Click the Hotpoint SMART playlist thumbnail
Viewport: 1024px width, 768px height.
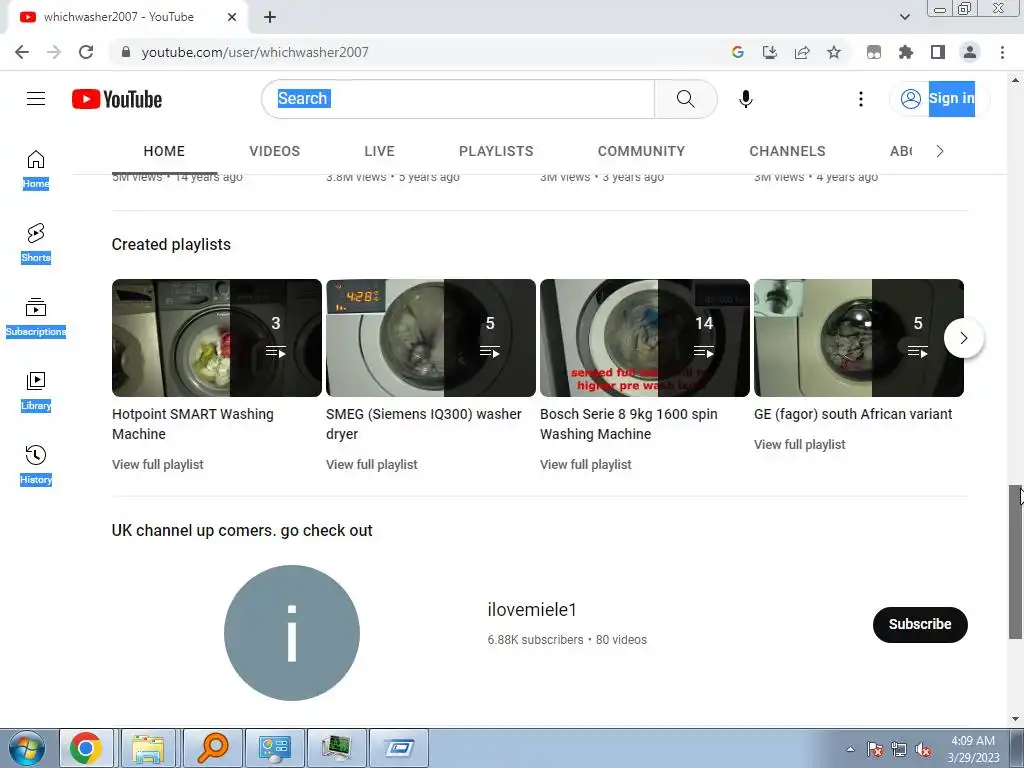(x=217, y=338)
